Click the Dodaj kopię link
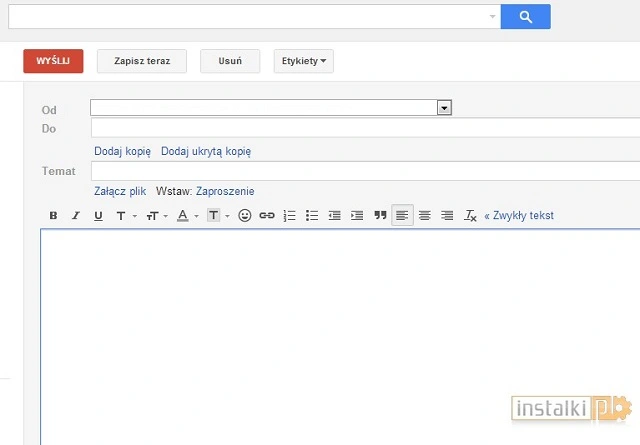 122,151
